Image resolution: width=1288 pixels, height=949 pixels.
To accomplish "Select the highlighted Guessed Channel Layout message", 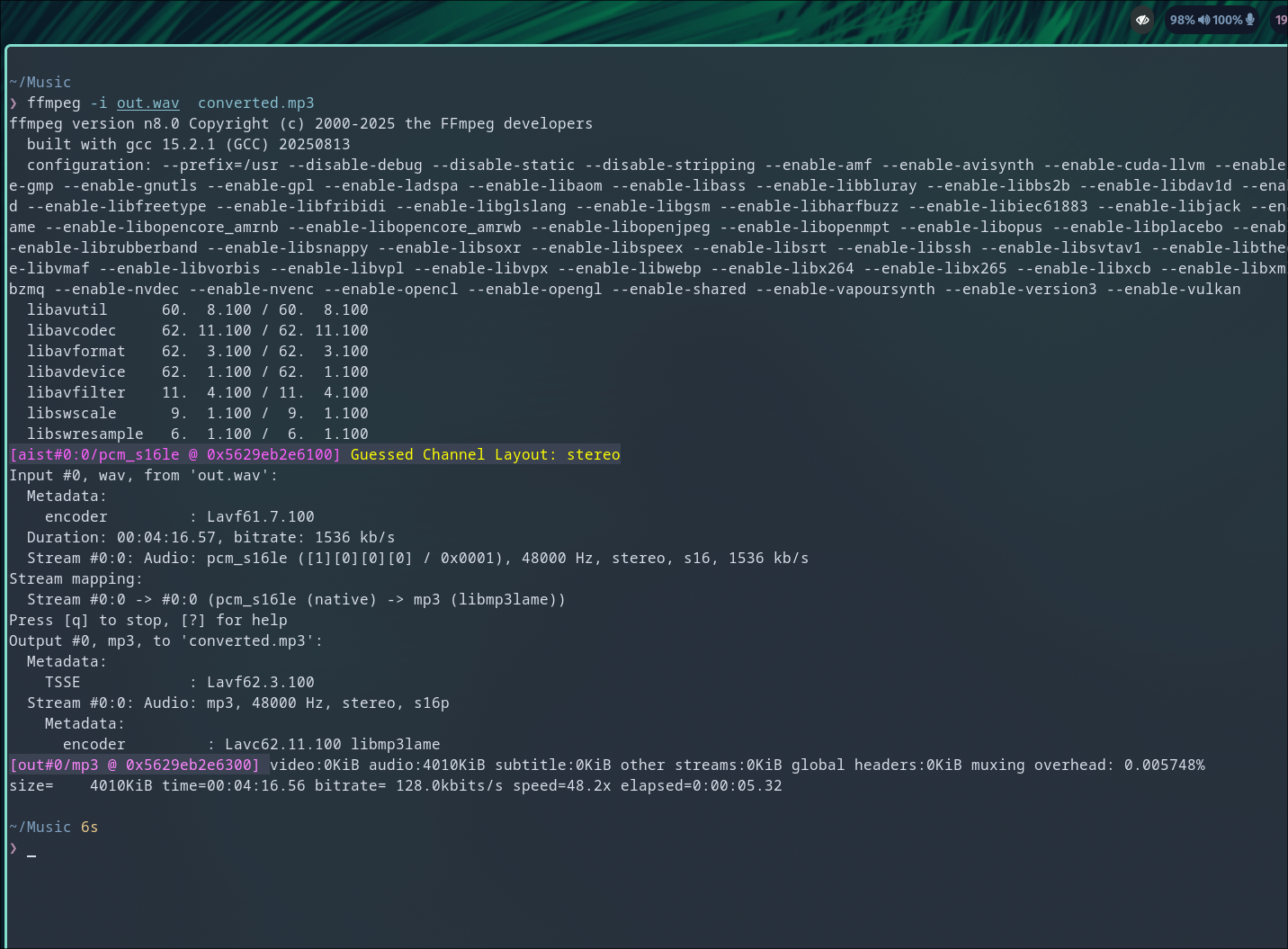I will point(486,454).
